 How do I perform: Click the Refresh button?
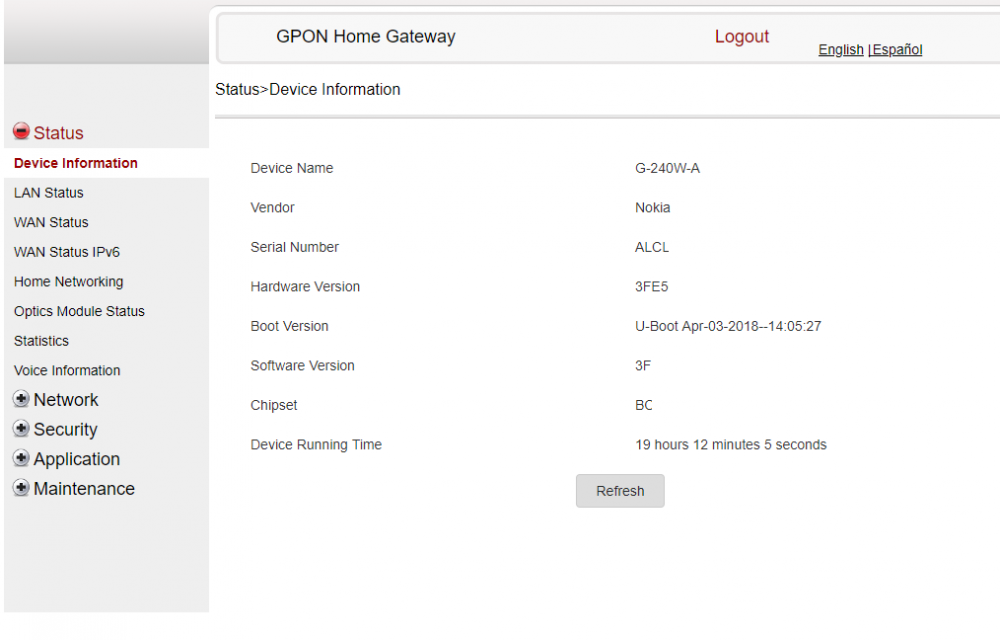coord(620,491)
